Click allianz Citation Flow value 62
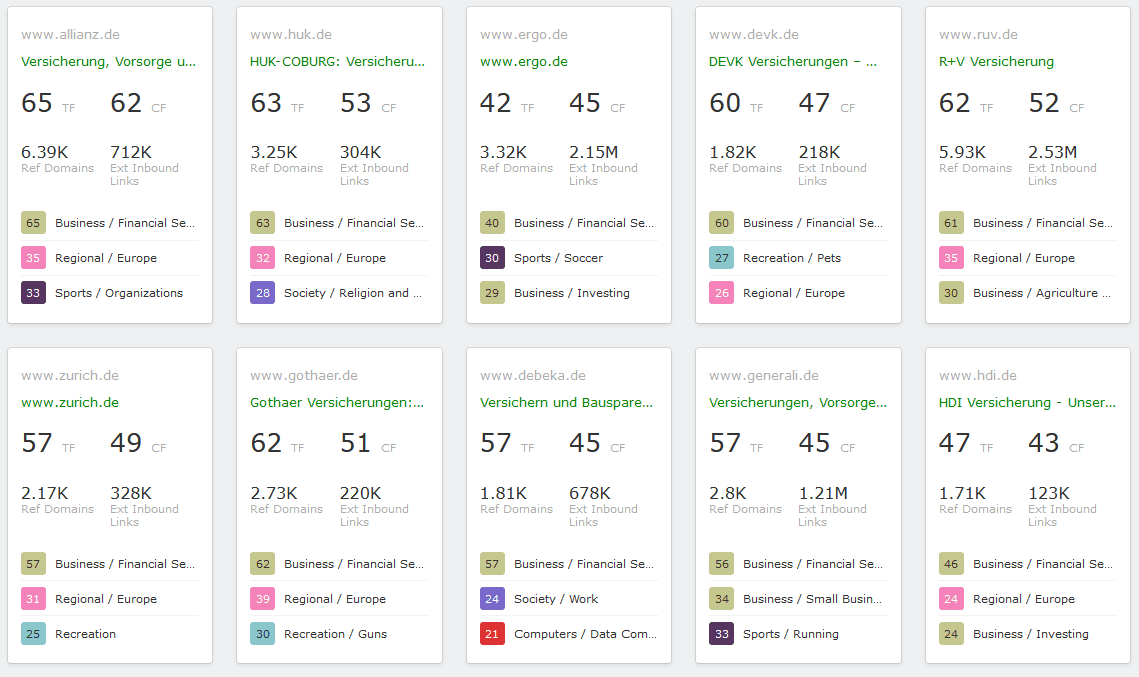 126,103
